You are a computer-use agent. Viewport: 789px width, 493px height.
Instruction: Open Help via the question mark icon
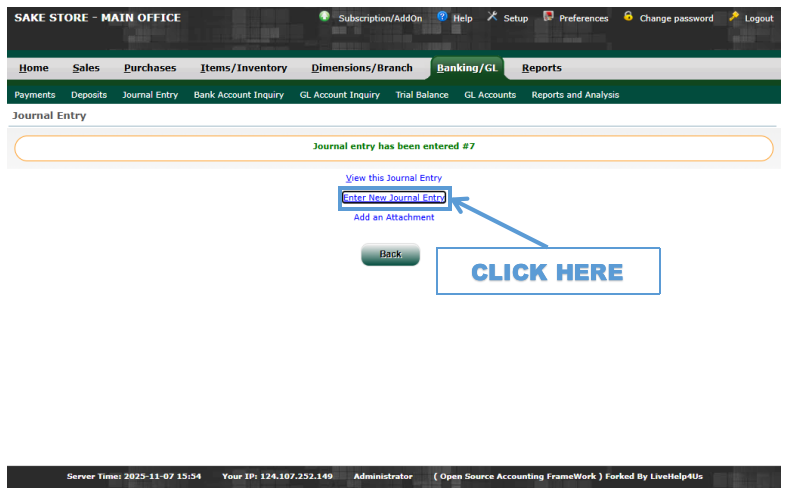pos(443,17)
